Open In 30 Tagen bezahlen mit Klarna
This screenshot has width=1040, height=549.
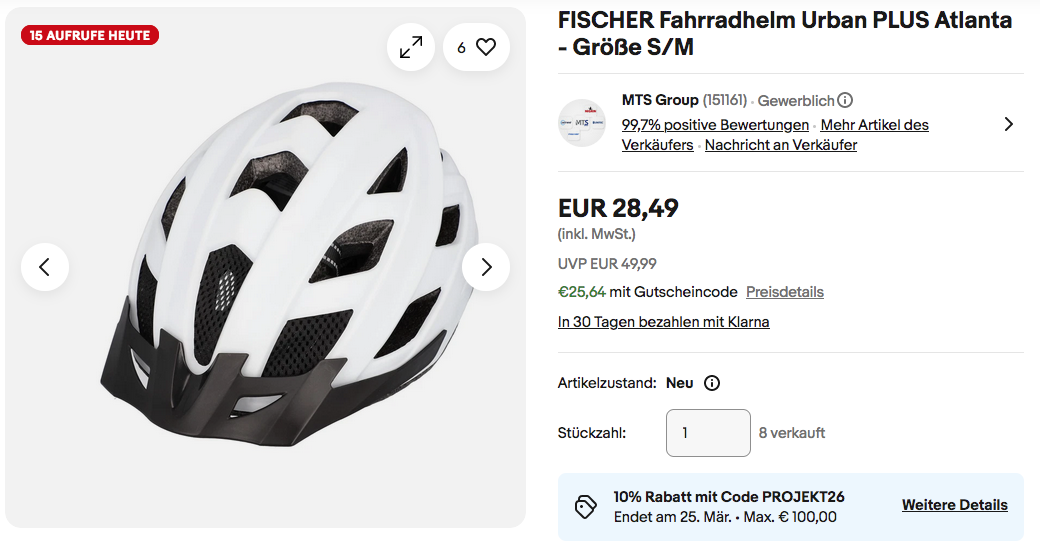(663, 322)
